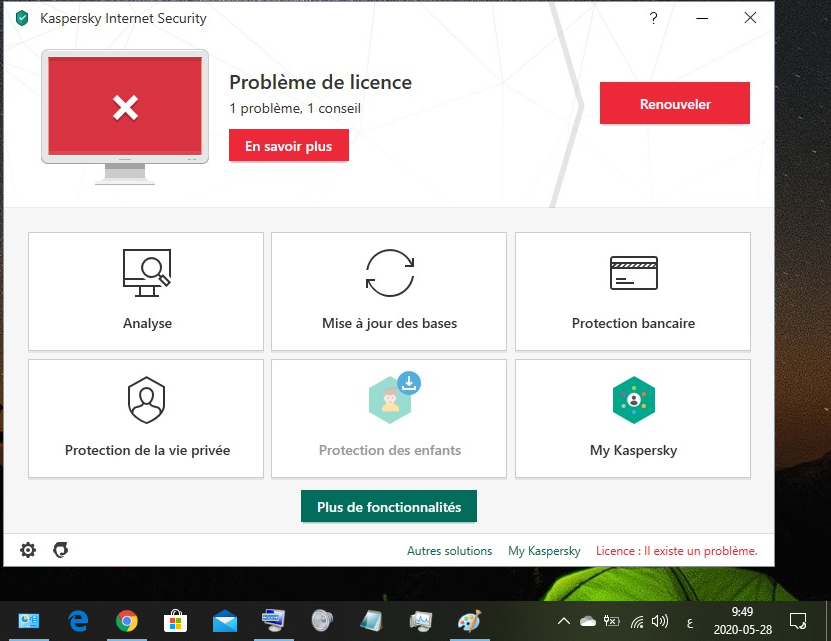Follow the Autres solutions link

[x=449, y=551]
